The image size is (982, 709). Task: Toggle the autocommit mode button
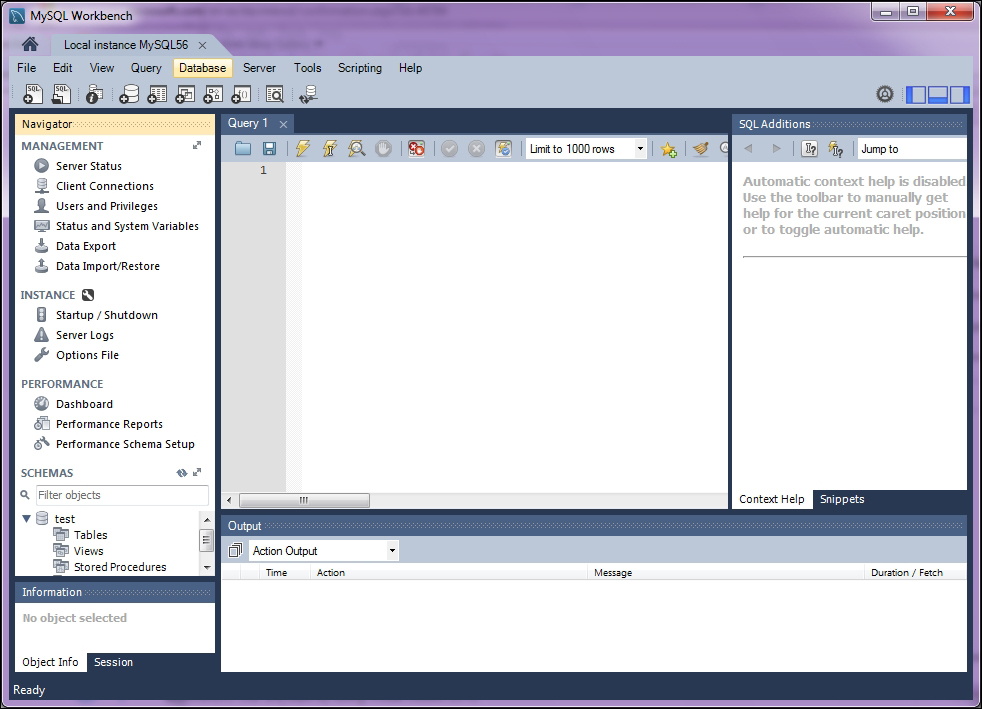click(x=504, y=149)
